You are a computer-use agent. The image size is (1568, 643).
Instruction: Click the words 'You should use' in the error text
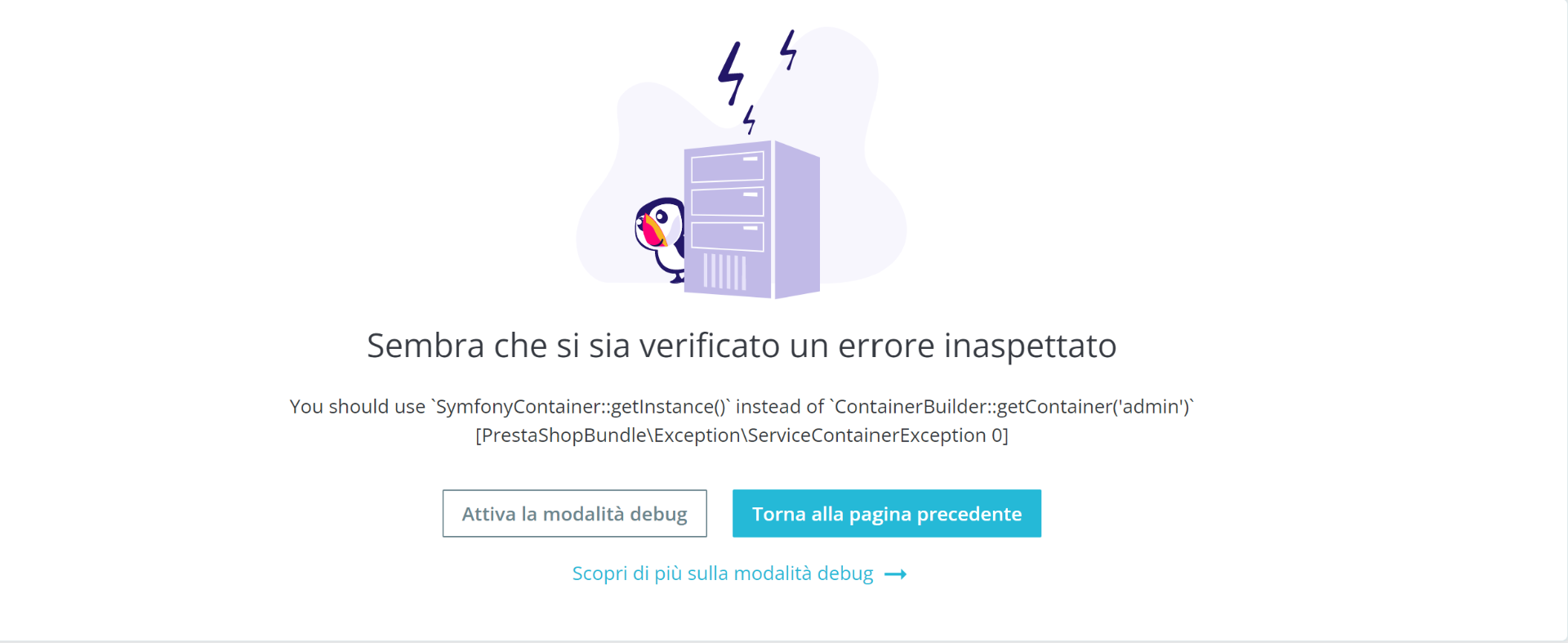click(358, 407)
